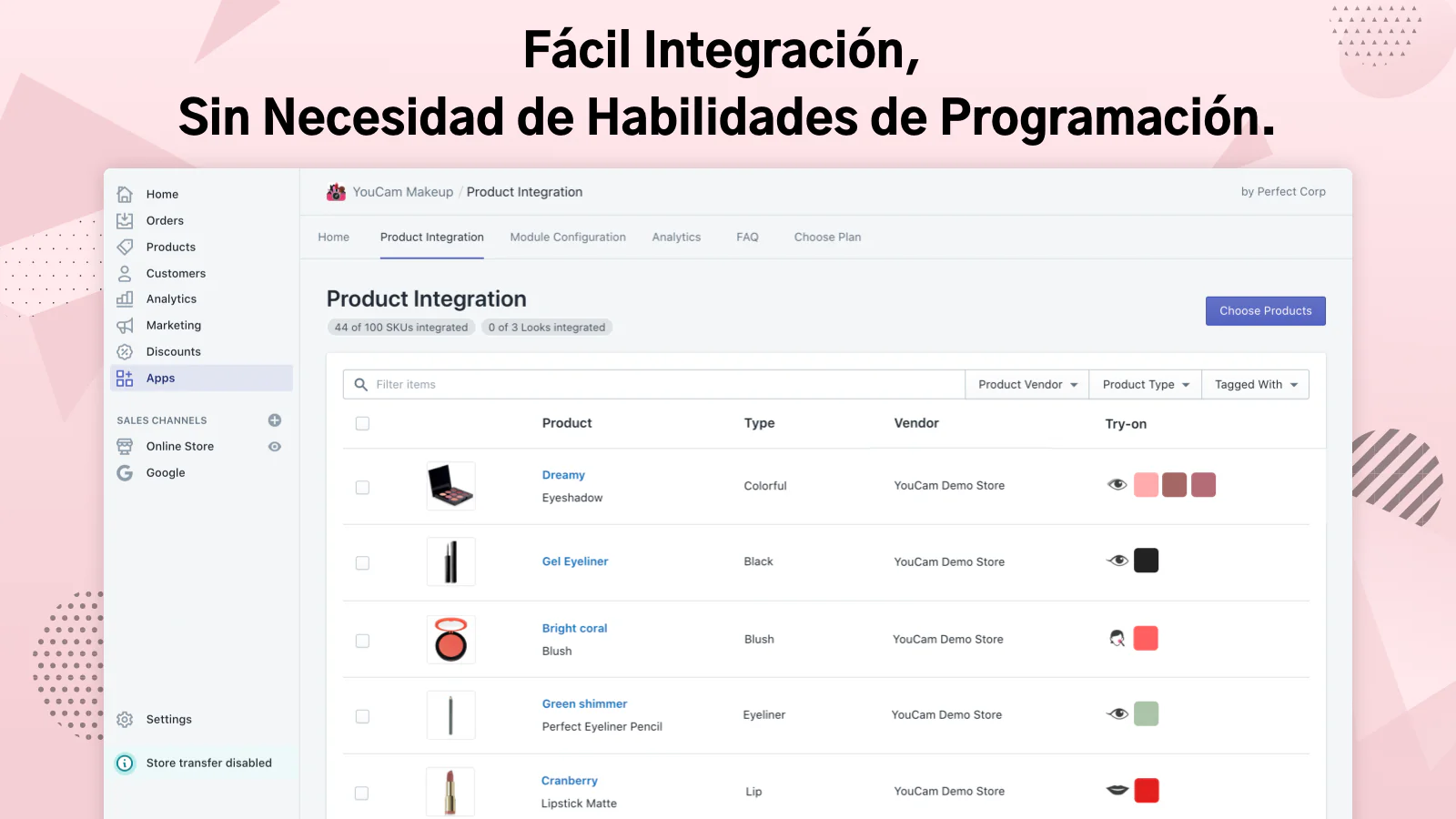Toggle the try-on eye icon for Dreamy
1456x819 pixels.
pos(1117,484)
